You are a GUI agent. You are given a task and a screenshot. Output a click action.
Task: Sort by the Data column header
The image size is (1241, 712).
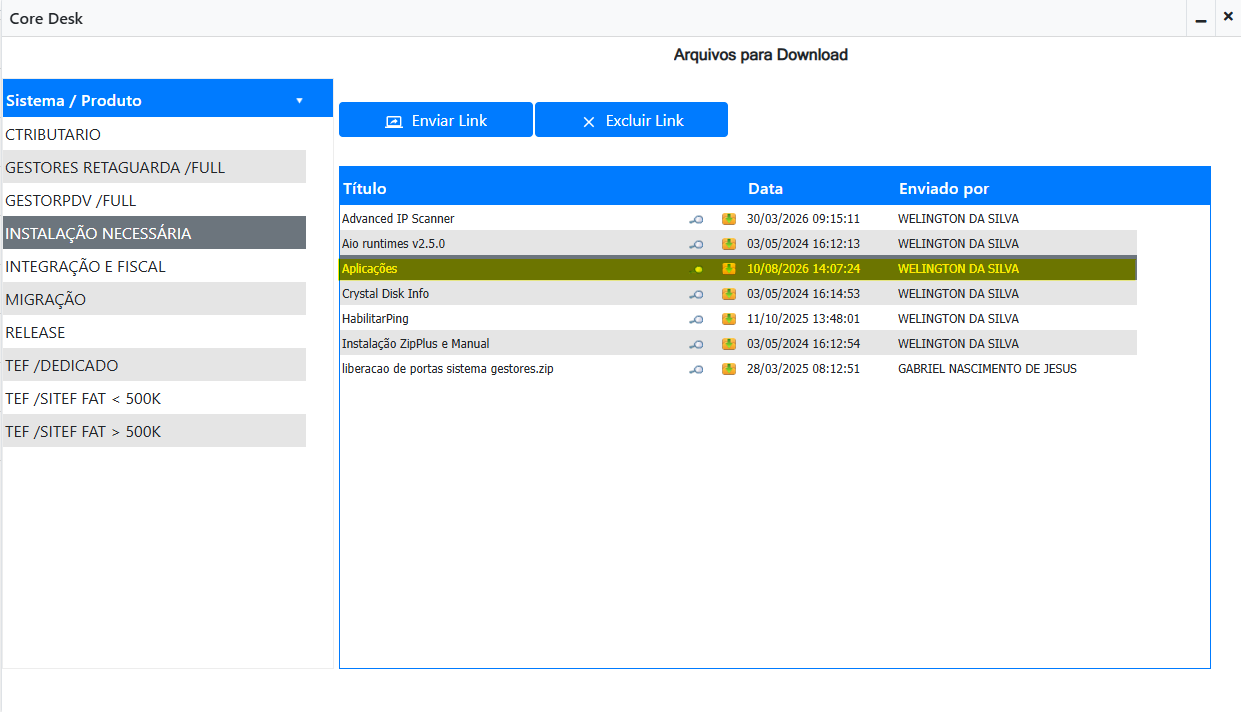(766, 188)
